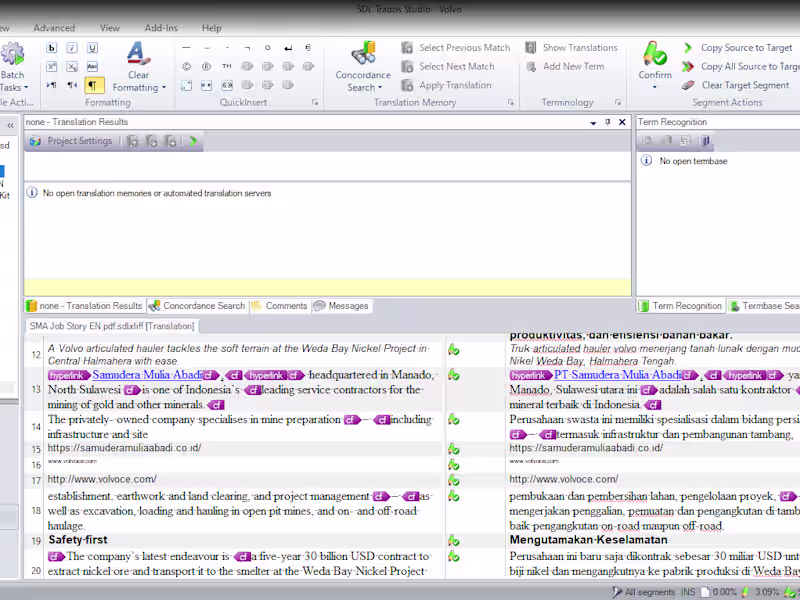The image size is (800, 600).
Task: Click Copy All Source to Target
Action: click(741, 66)
